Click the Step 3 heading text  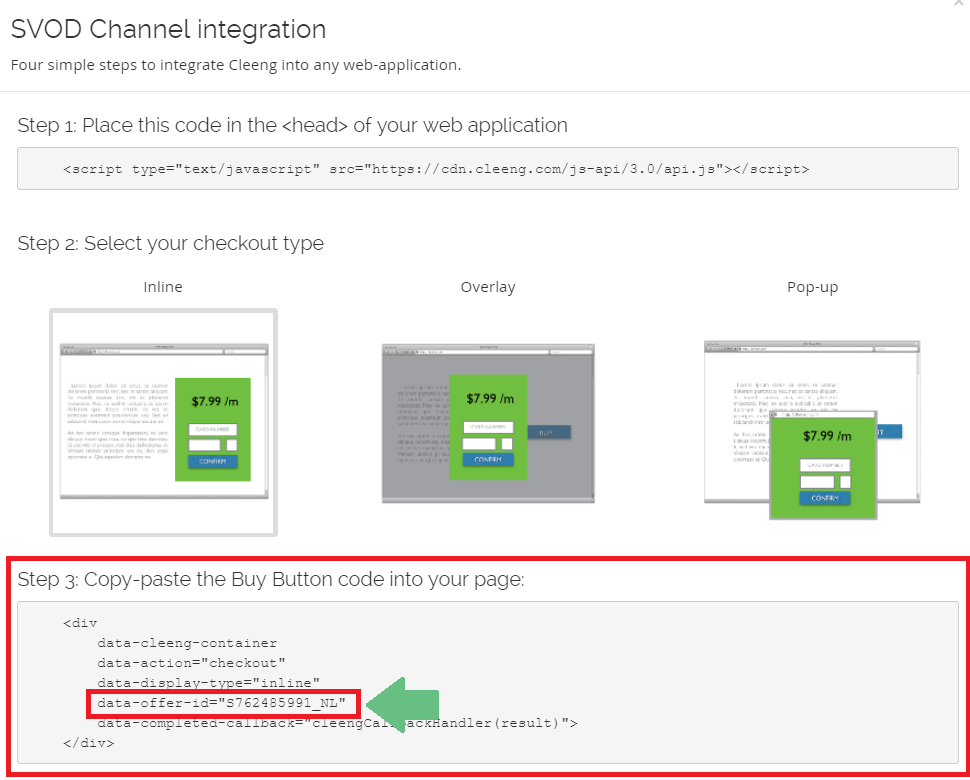click(270, 579)
